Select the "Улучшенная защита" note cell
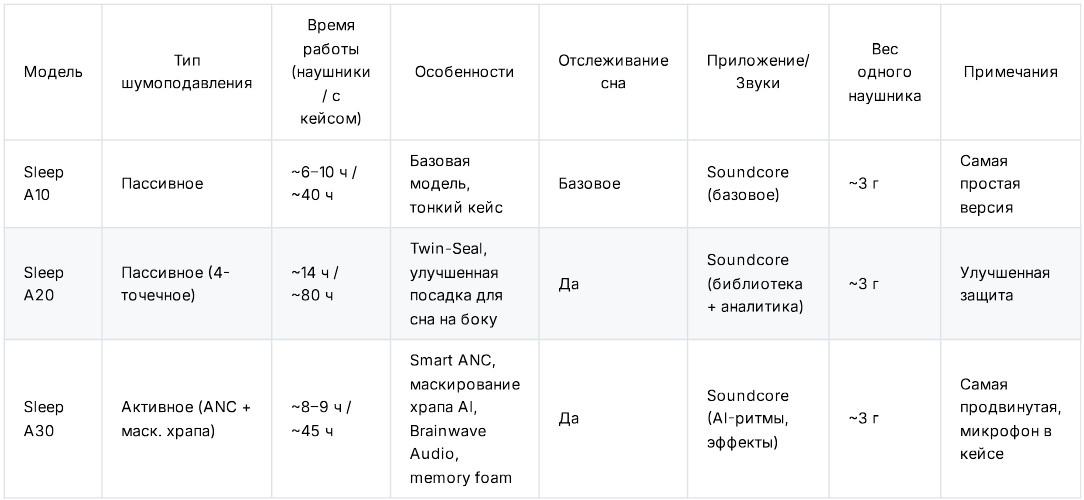Image resolution: width=1084 pixels, height=500 pixels. 1004,284
